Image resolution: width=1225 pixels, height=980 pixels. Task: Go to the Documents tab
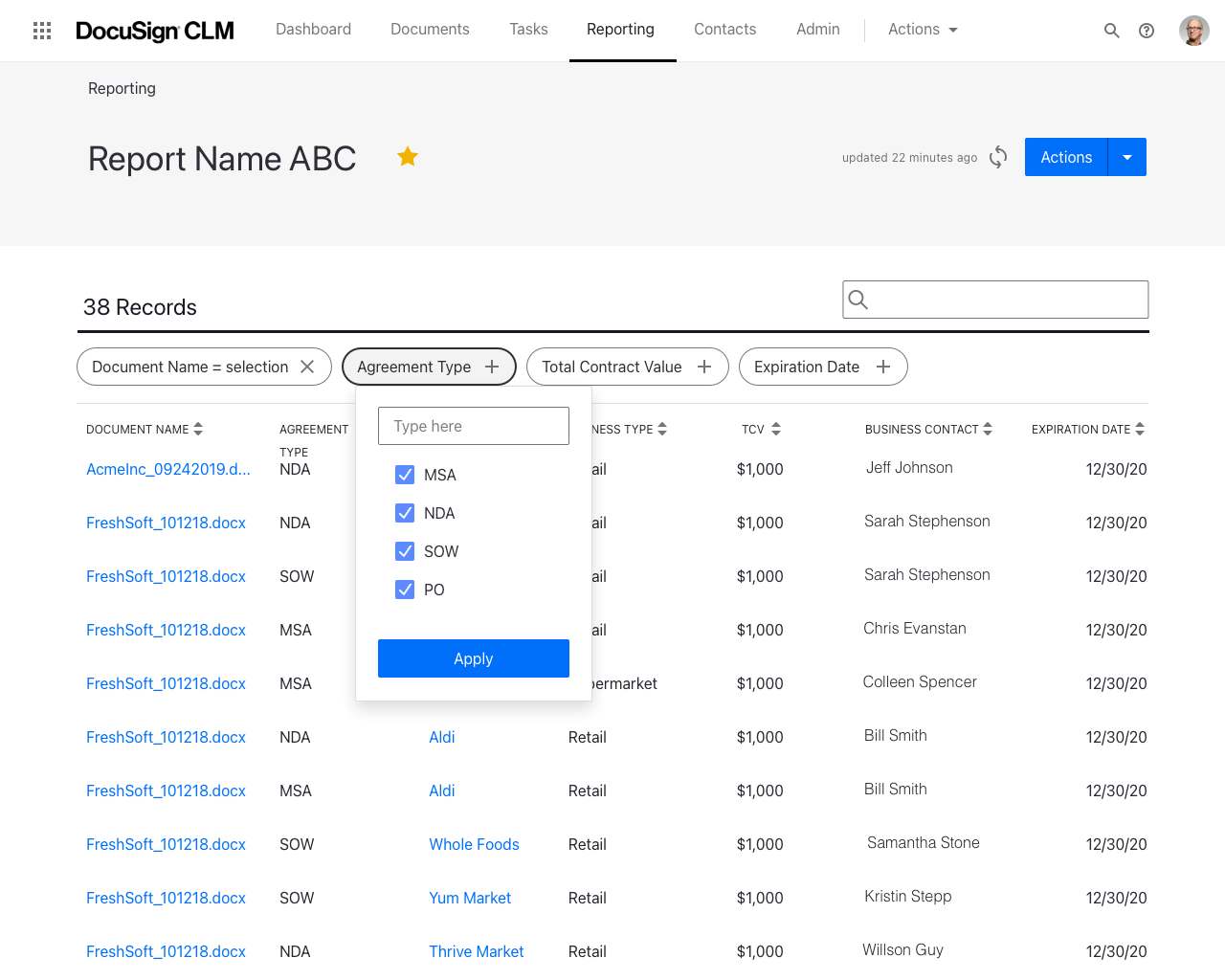coord(430,30)
